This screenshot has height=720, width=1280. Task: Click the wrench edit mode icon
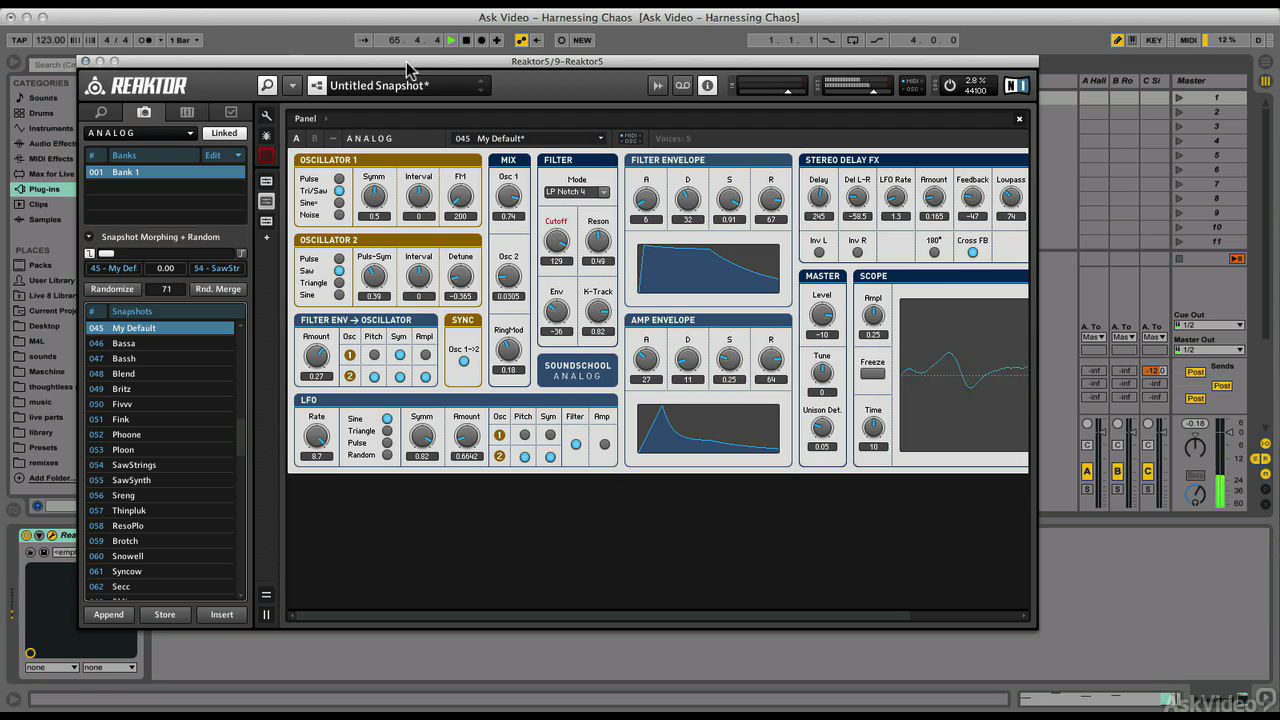point(266,117)
